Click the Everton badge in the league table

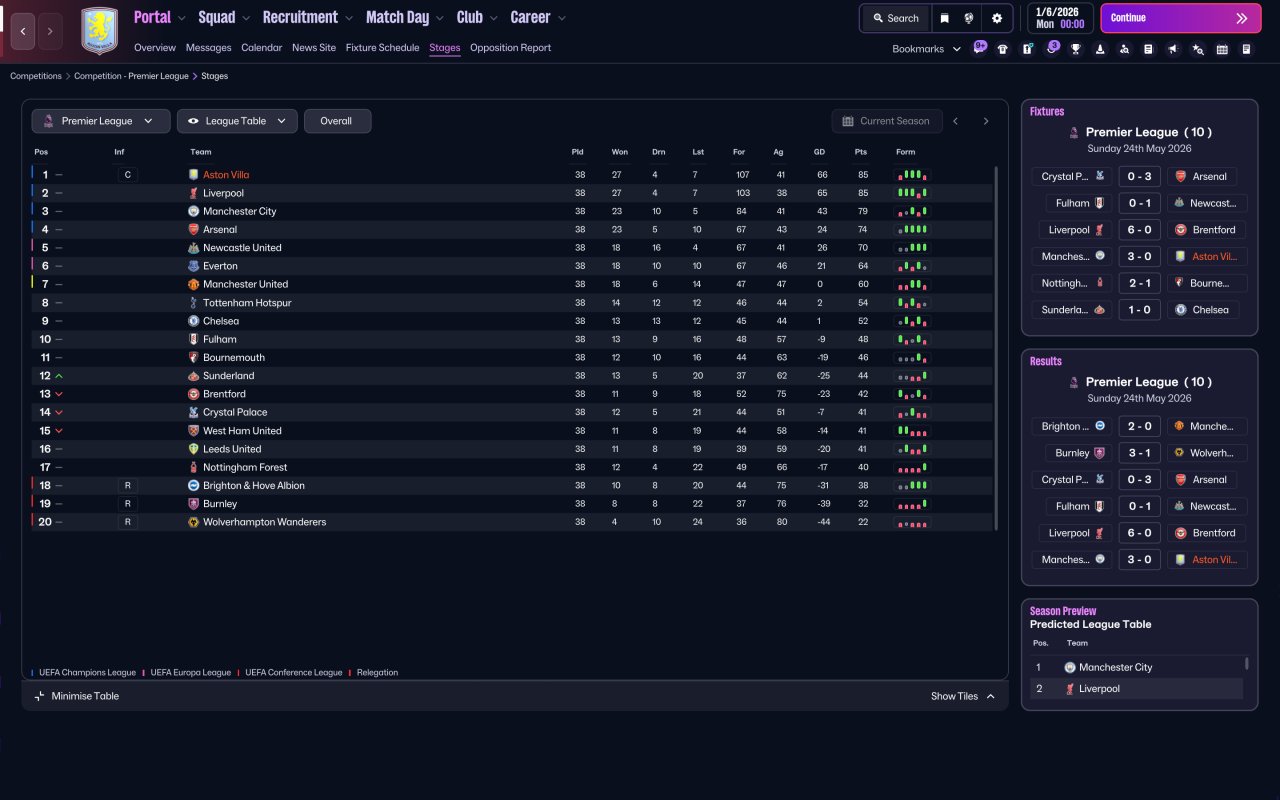pos(194,266)
